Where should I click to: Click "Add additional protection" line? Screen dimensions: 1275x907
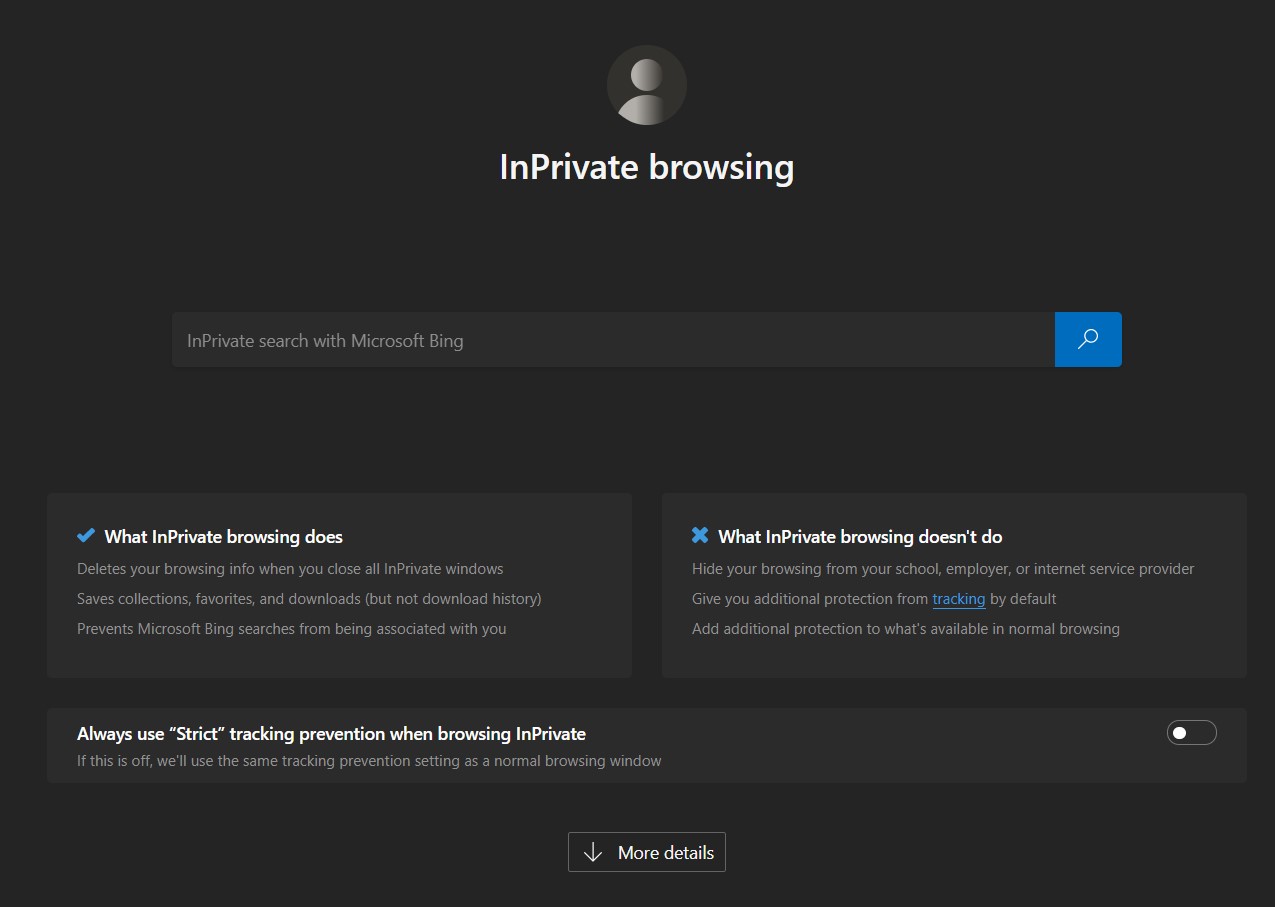pyautogui.click(x=905, y=629)
